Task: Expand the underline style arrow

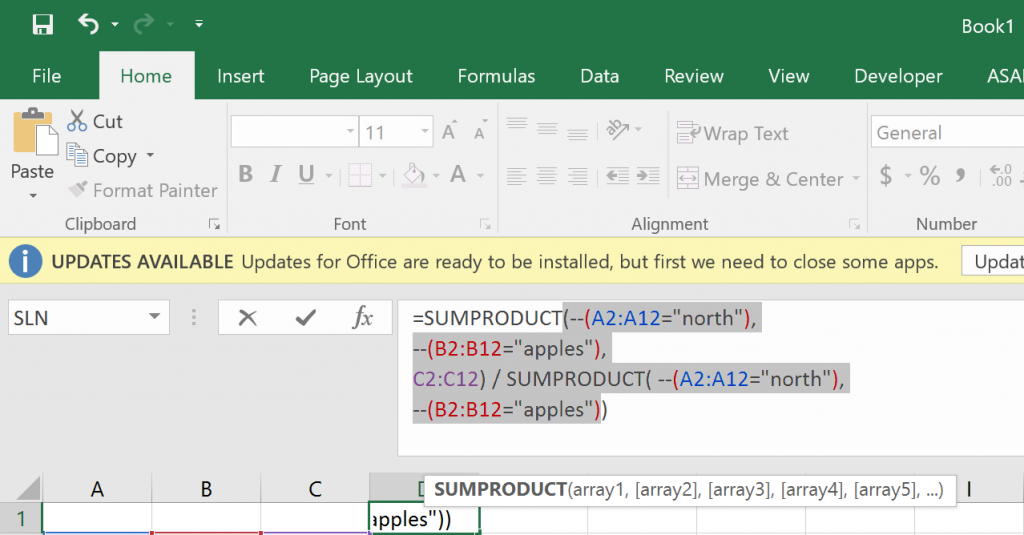Action: 328,175
